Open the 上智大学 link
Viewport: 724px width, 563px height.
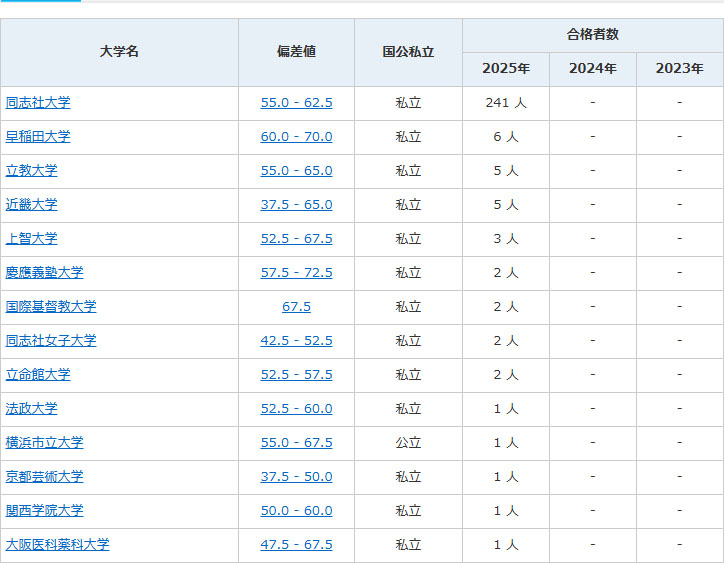coord(32,239)
